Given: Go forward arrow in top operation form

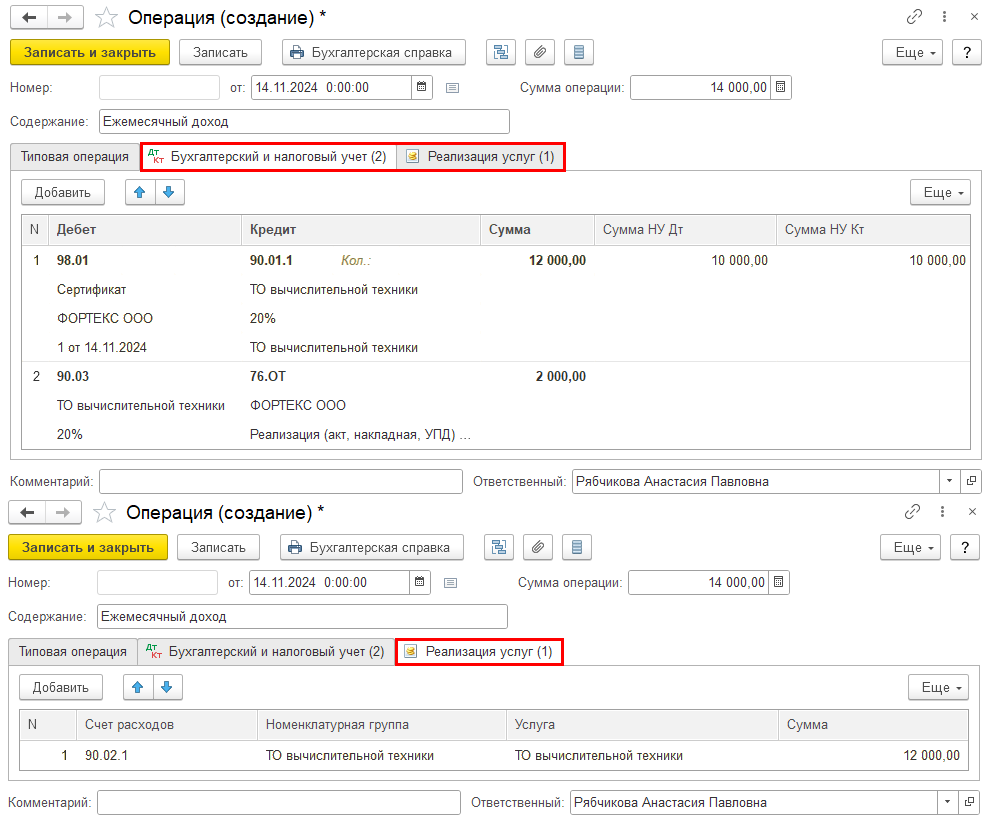Looking at the screenshot, I should (x=65, y=18).
